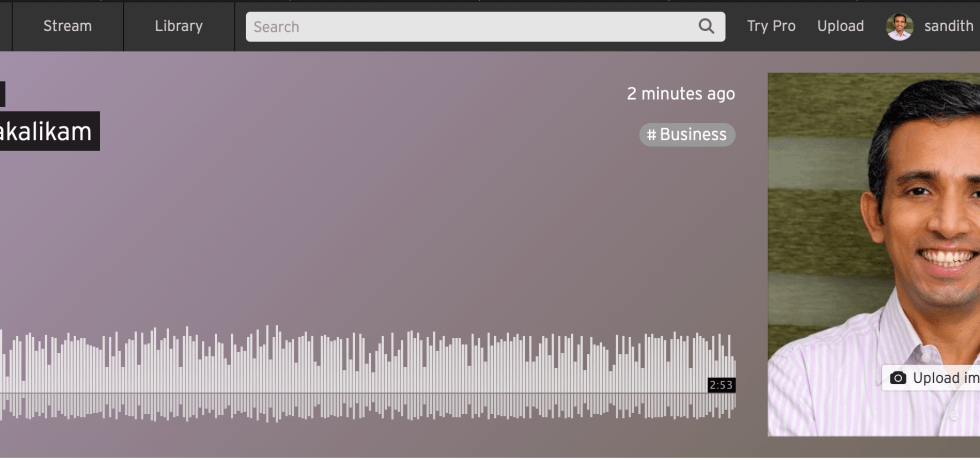980x460 pixels.
Task: Open the Stream tab
Action: tap(67, 26)
